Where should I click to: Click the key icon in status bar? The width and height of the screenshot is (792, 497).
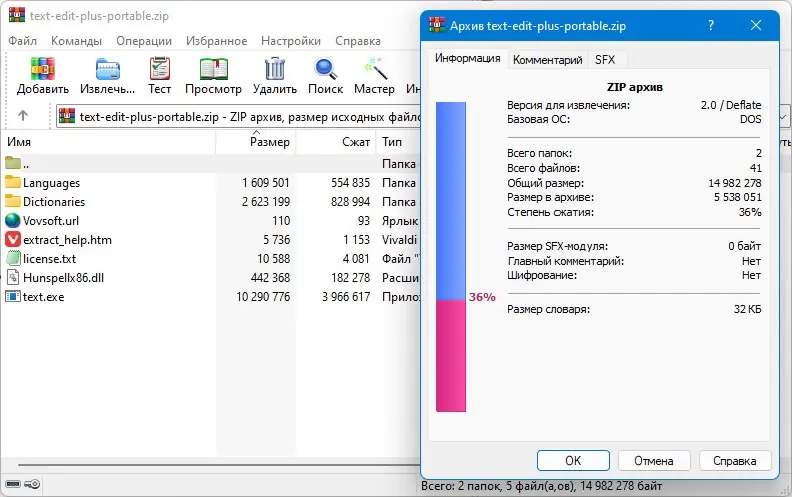point(32,484)
